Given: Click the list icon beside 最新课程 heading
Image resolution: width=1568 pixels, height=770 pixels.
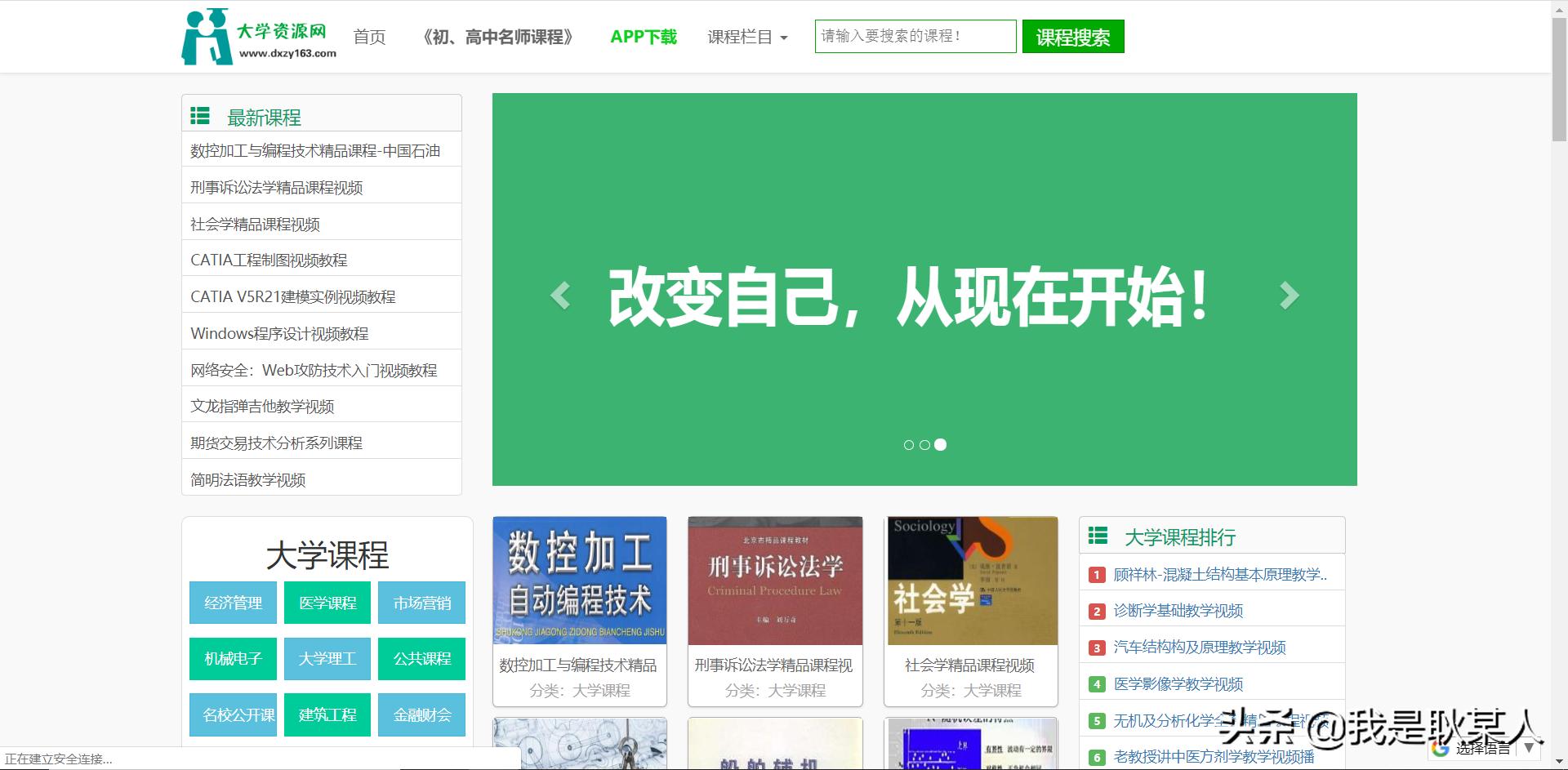Looking at the screenshot, I should pos(201,116).
